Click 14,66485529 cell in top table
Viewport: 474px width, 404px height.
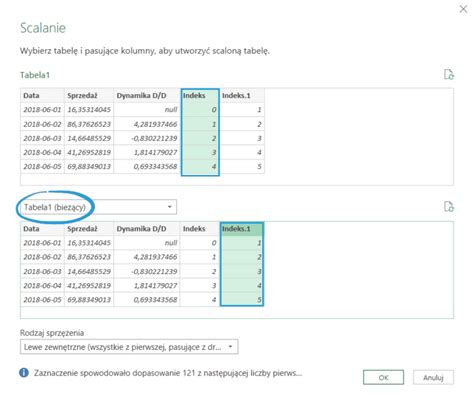pyautogui.click(x=89, y=138)
